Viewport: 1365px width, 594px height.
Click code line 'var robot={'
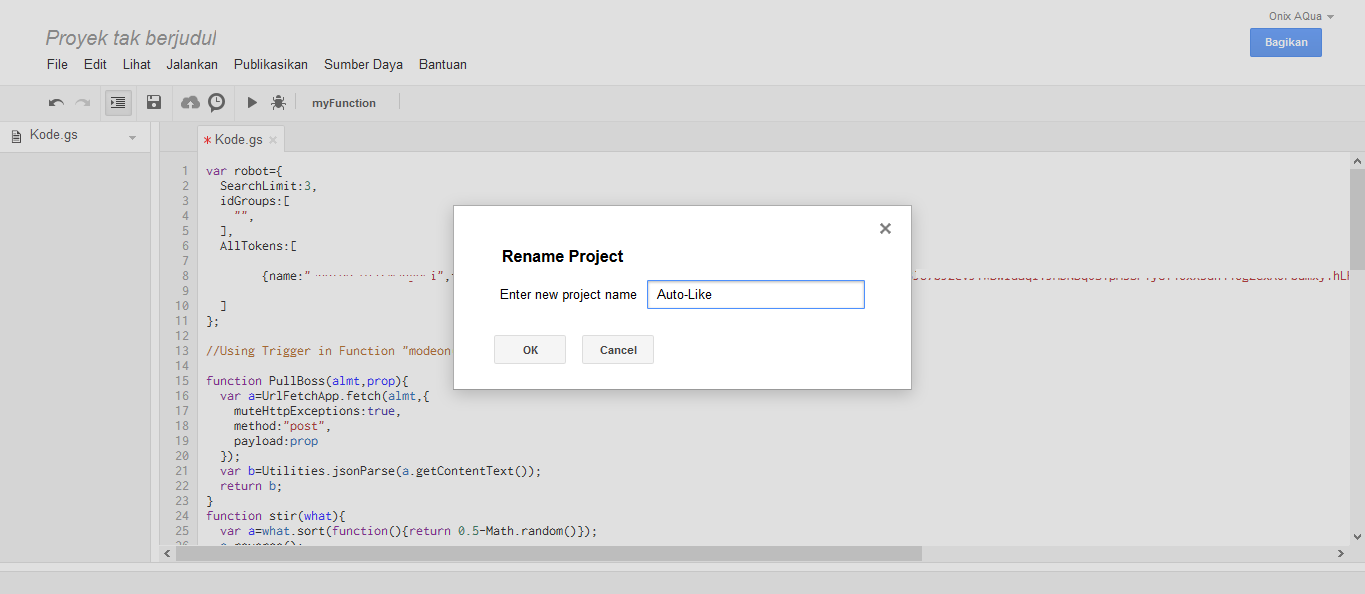(x=245, y=171)
